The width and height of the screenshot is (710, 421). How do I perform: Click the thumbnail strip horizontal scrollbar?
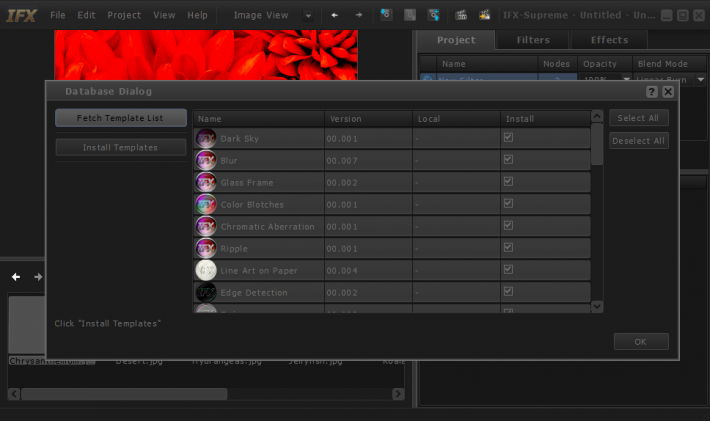coord(206,394)
